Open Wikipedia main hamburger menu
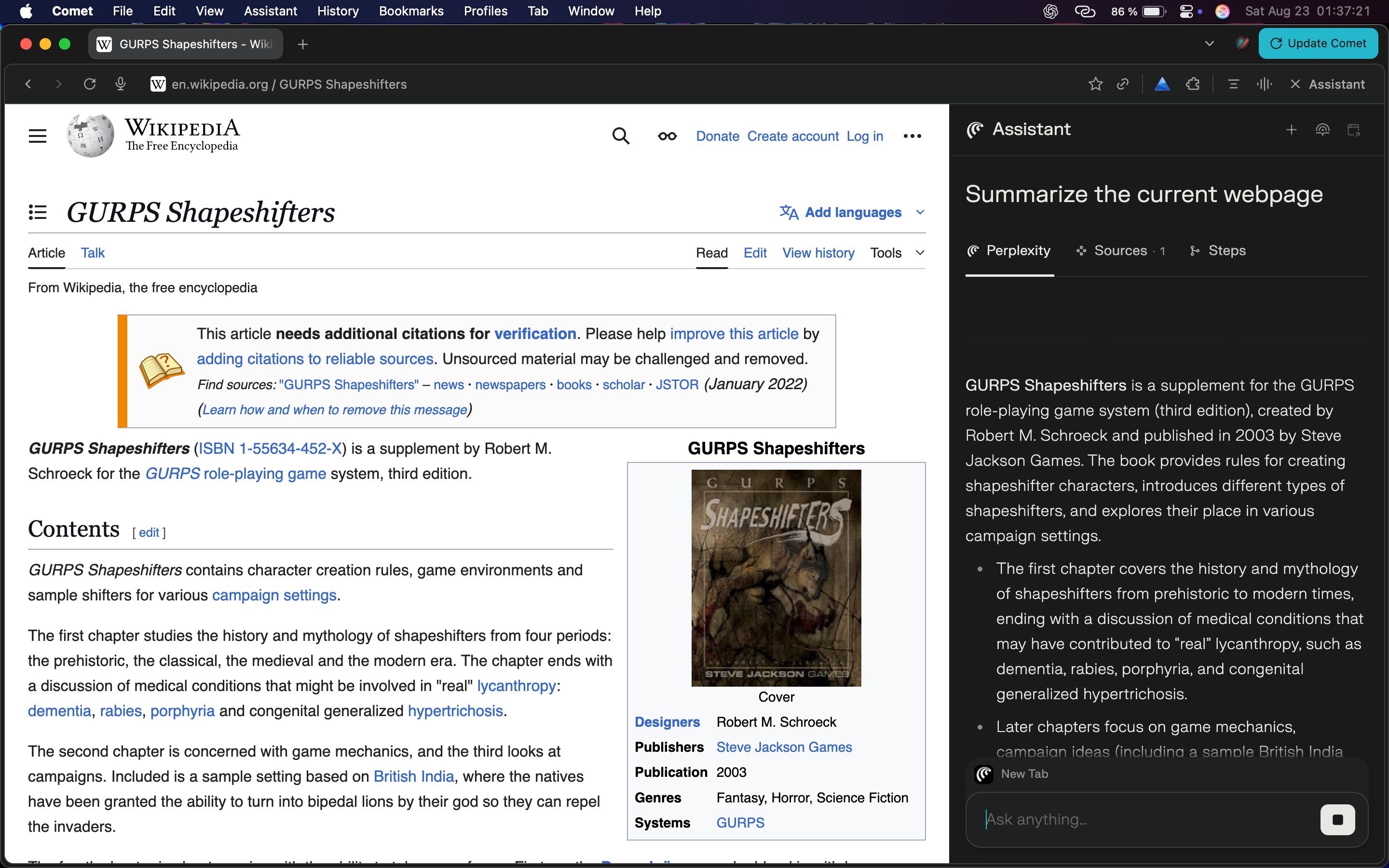The image size is (1389, 868). click(38, 136)
